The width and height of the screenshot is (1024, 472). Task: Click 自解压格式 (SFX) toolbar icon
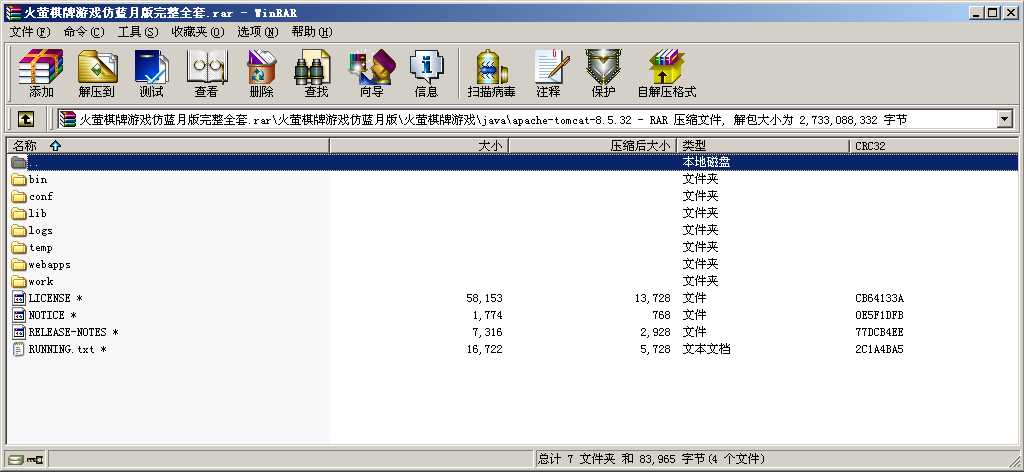pos(667,73)
